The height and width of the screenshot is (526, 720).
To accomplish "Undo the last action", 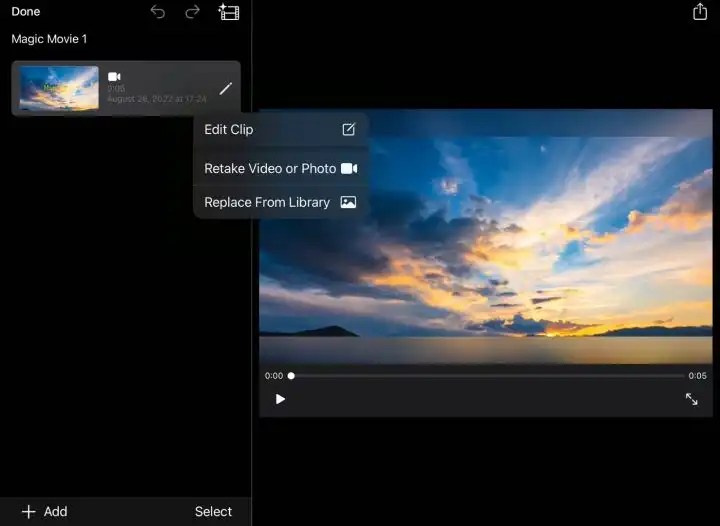I will point(158,11).
